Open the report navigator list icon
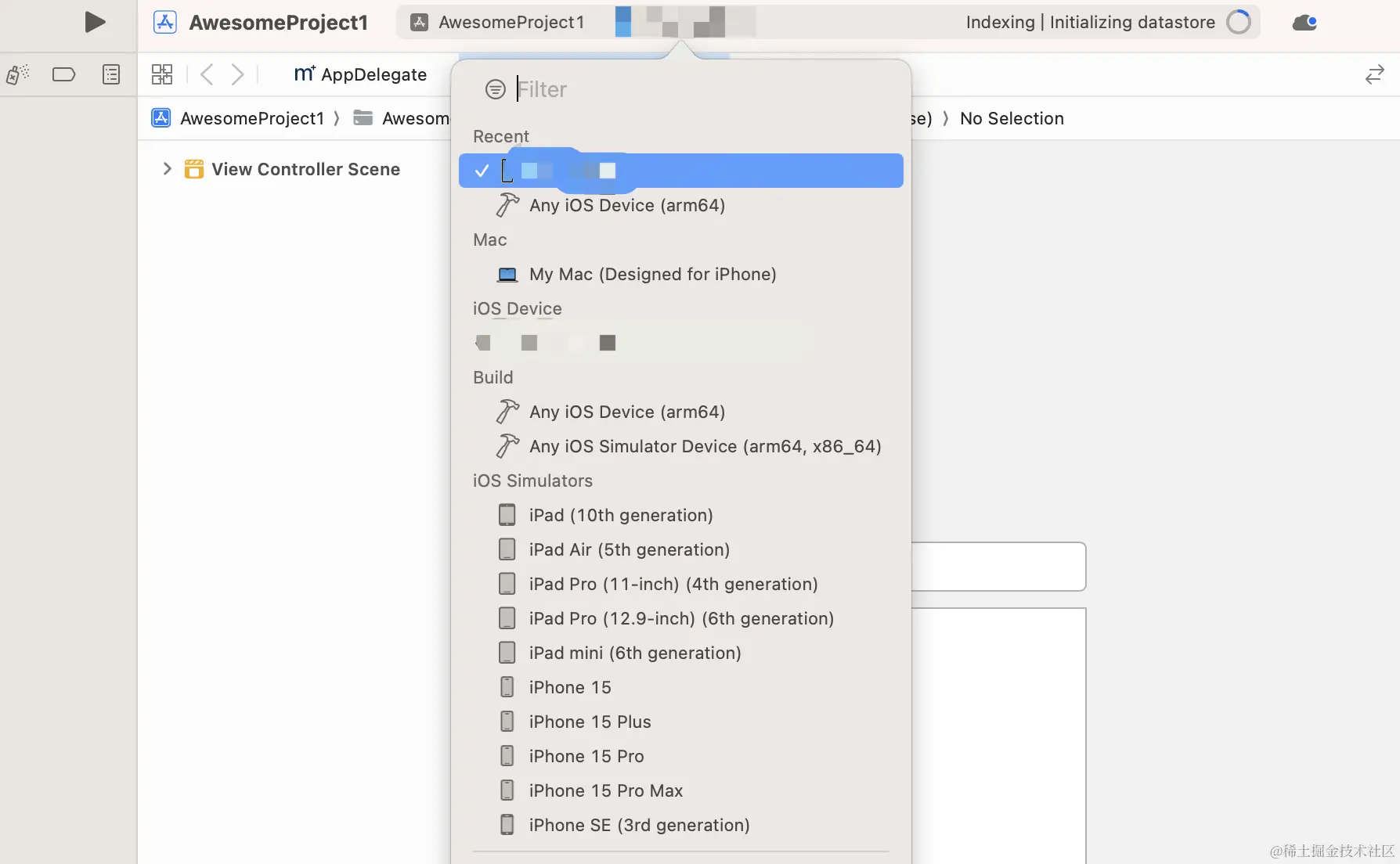 coord(111,74)
